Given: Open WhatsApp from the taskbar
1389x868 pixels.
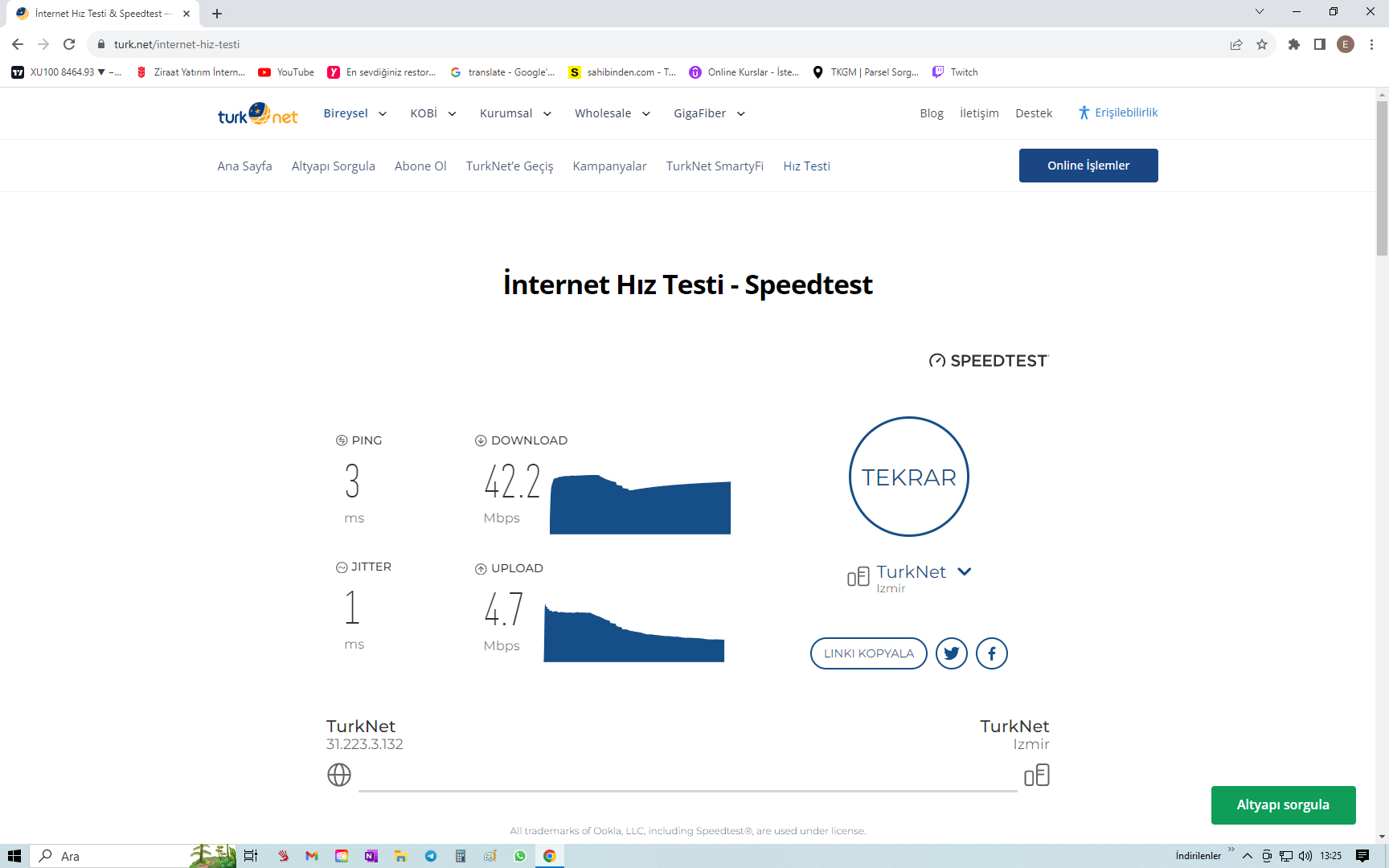Looking at the screenshot, I should [x=520, y=856].
